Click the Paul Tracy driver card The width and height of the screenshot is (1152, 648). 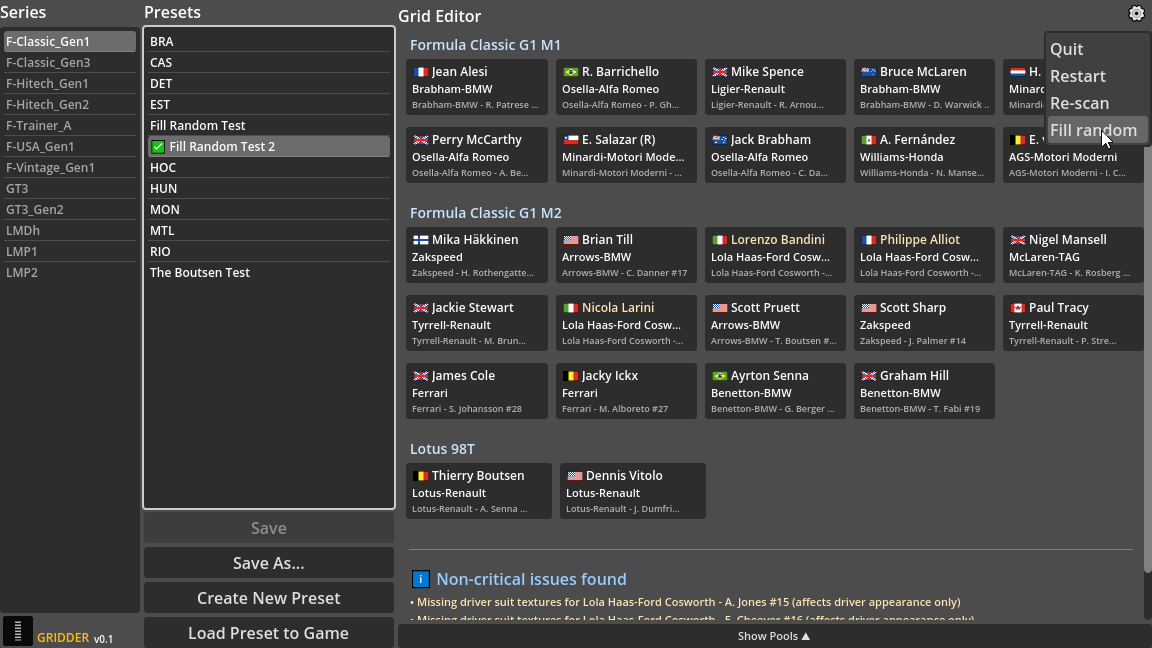tap(1073, 323)
